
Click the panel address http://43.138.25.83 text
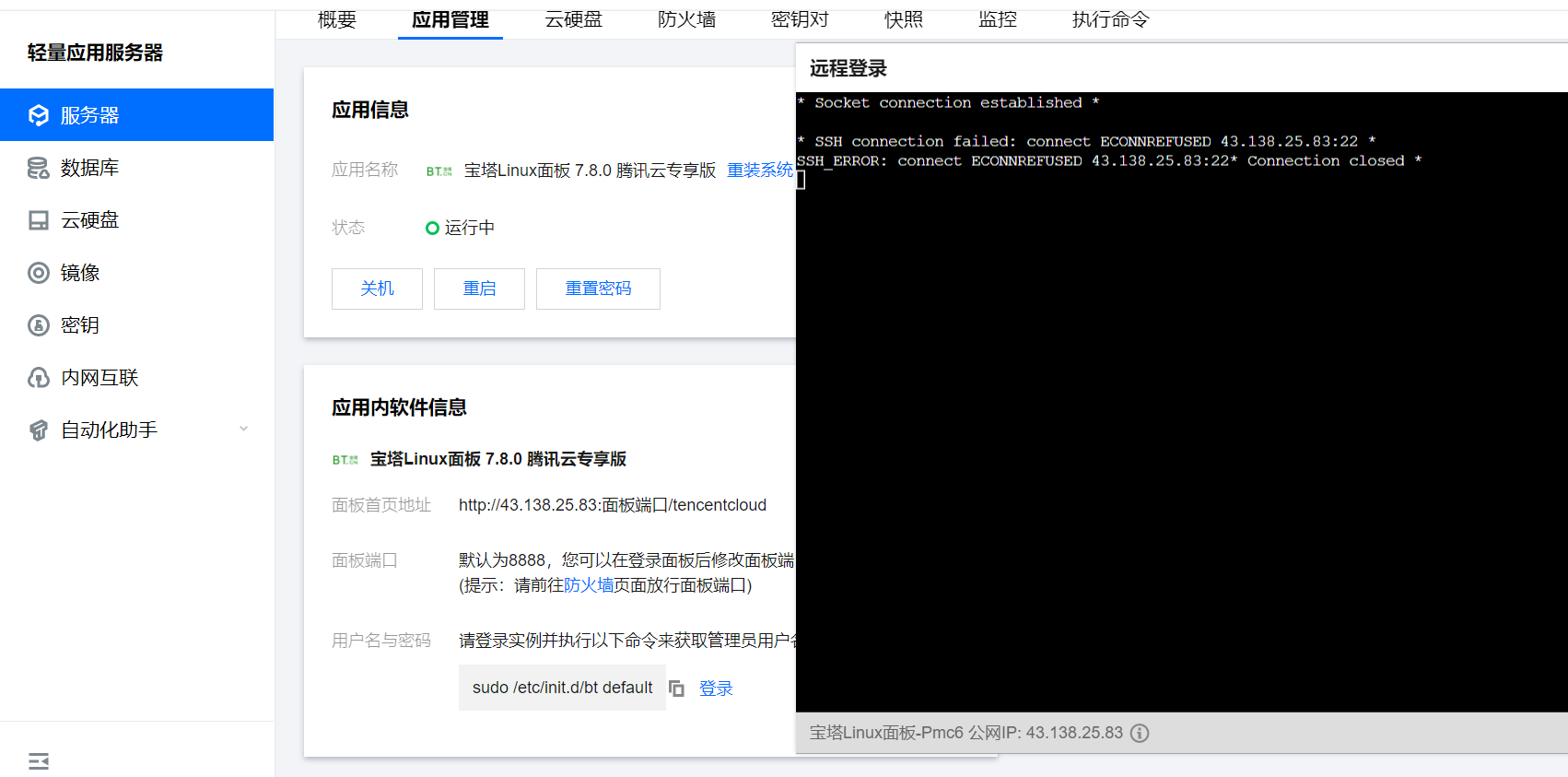[x=613, y=505]
